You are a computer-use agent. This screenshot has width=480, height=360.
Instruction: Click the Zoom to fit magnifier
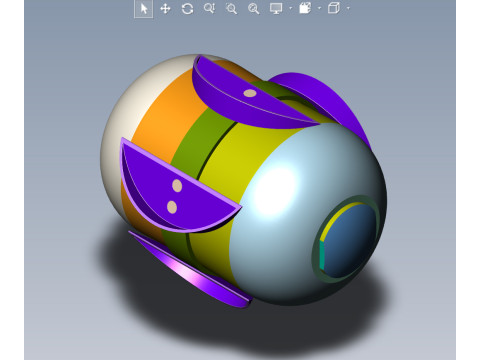click(253, 9)
